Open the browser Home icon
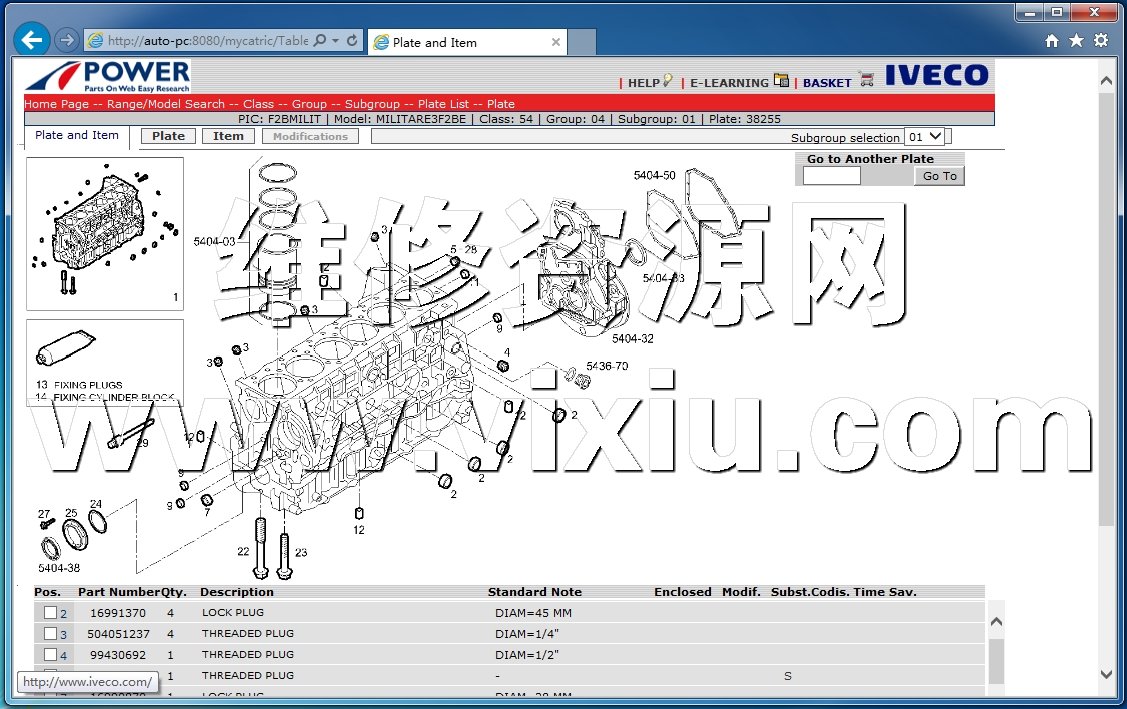This screenshot has height=709, width=1127. click(1051, 41)
